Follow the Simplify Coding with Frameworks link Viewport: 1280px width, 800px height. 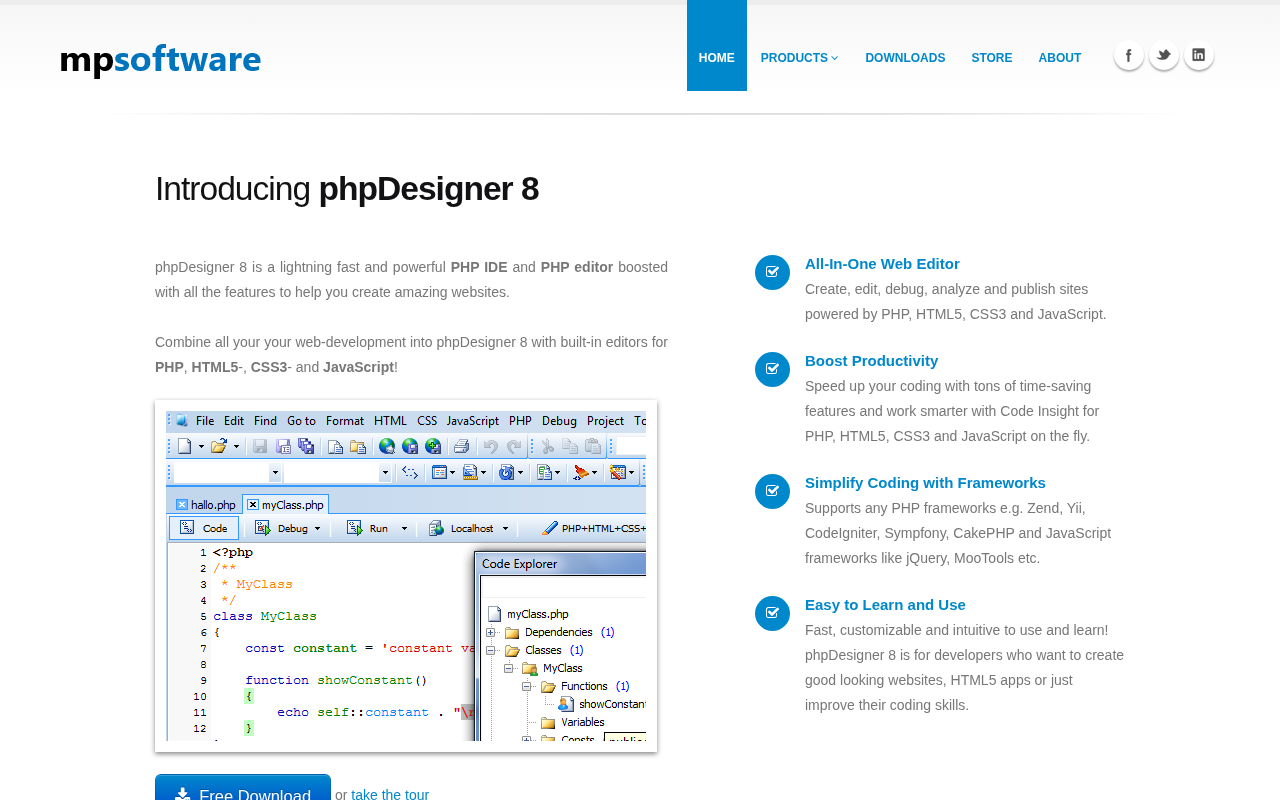point(925,483)
